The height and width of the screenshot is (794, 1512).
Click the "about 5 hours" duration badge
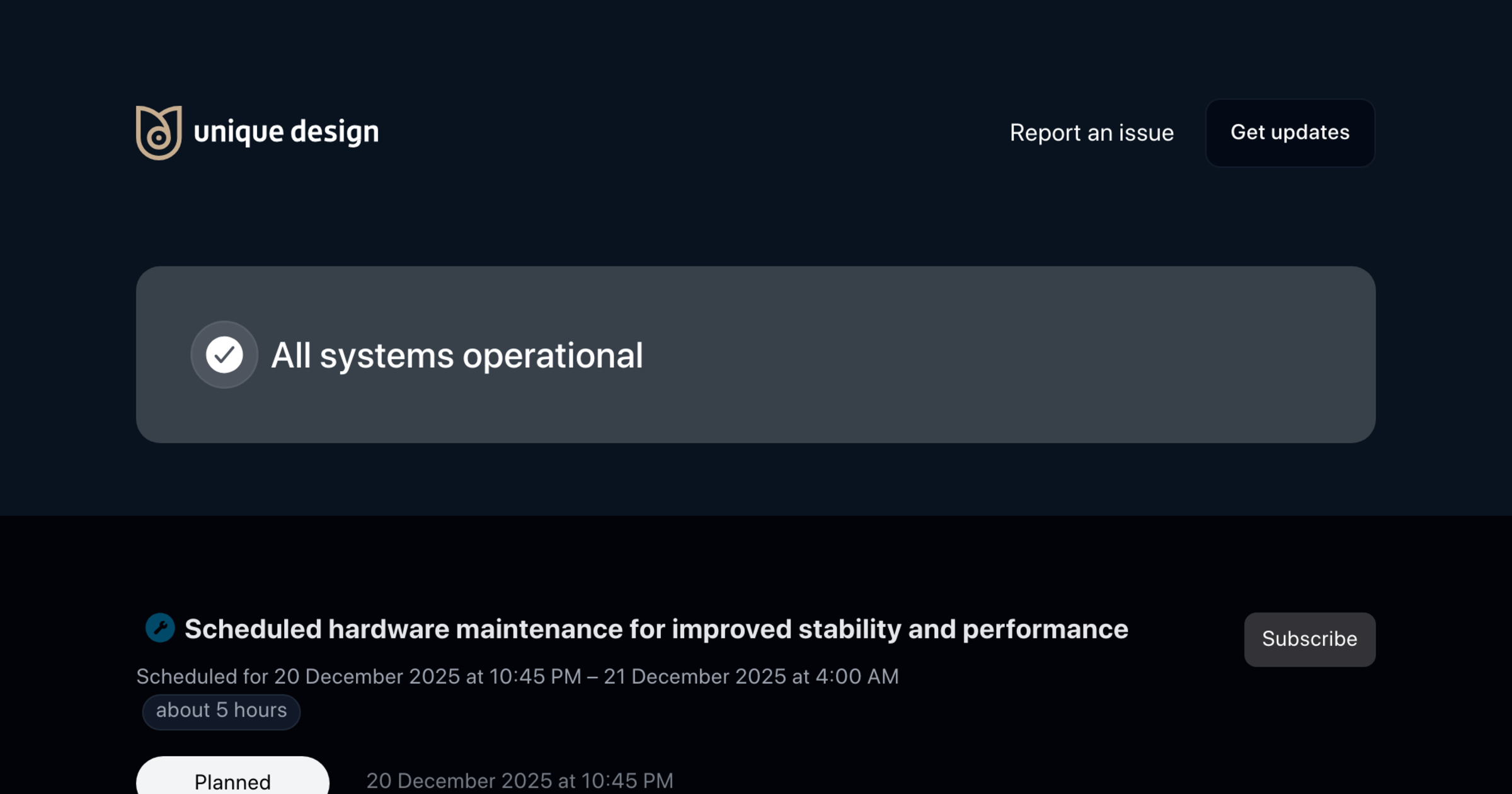coord(221,711)
